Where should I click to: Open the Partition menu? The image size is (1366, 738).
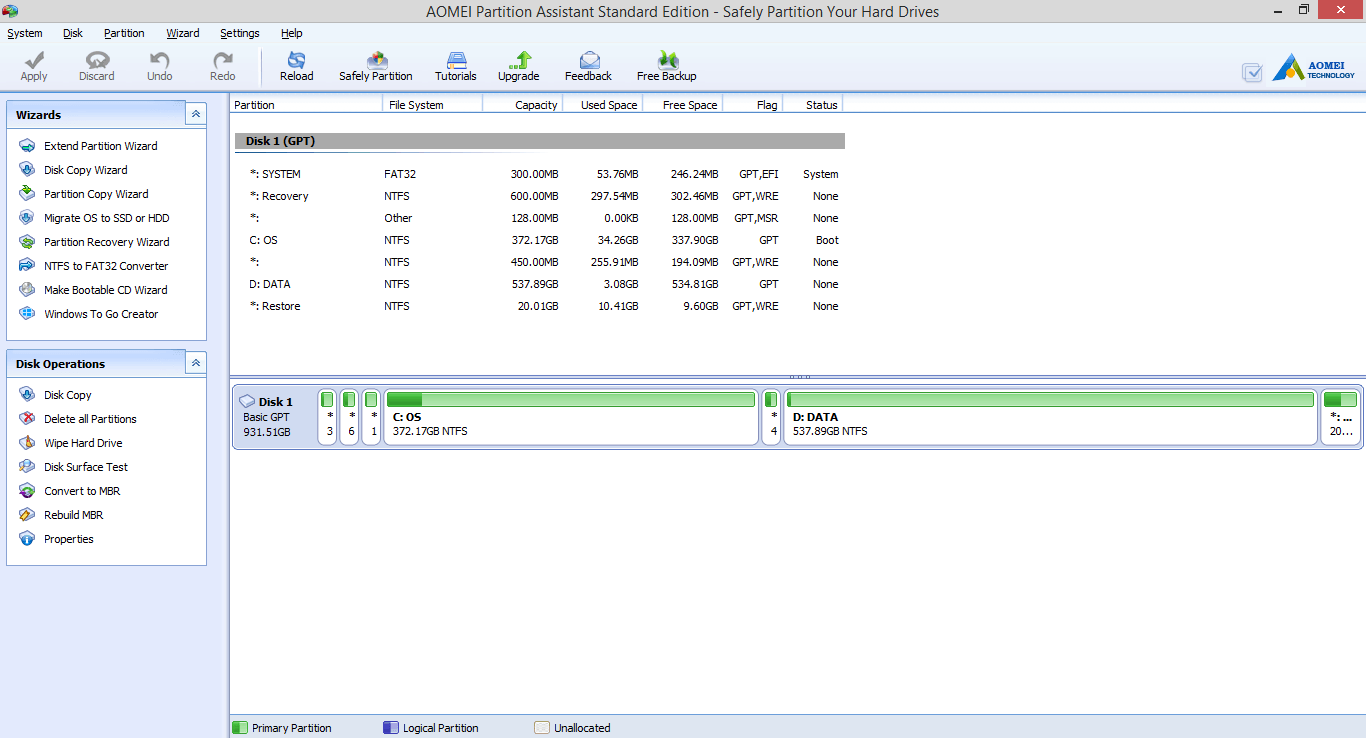point(124,33)
